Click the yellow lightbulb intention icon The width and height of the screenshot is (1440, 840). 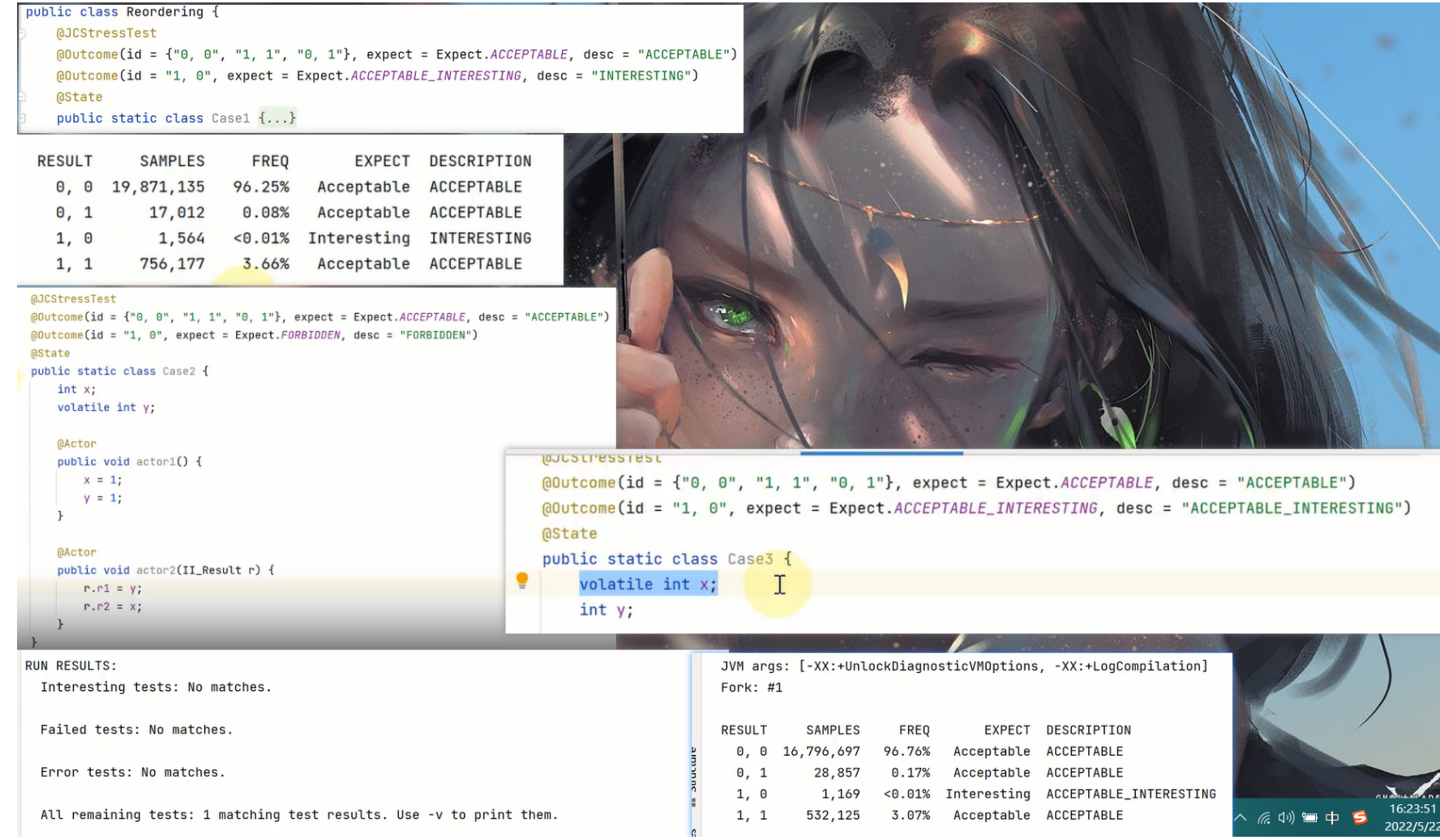[522, 581]
